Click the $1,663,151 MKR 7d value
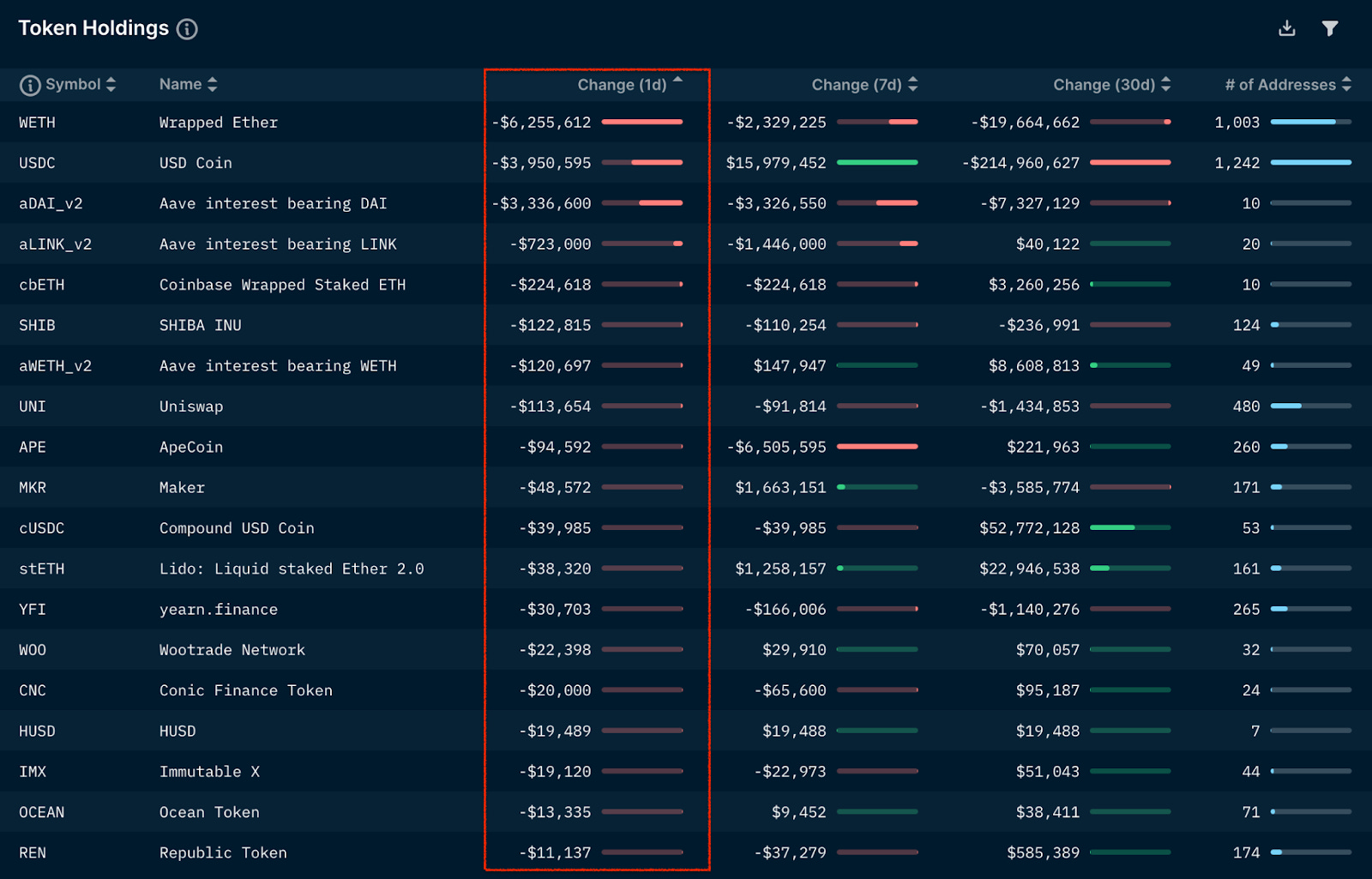Screen dimensions: 1372x879 click(x=780, y=487)
